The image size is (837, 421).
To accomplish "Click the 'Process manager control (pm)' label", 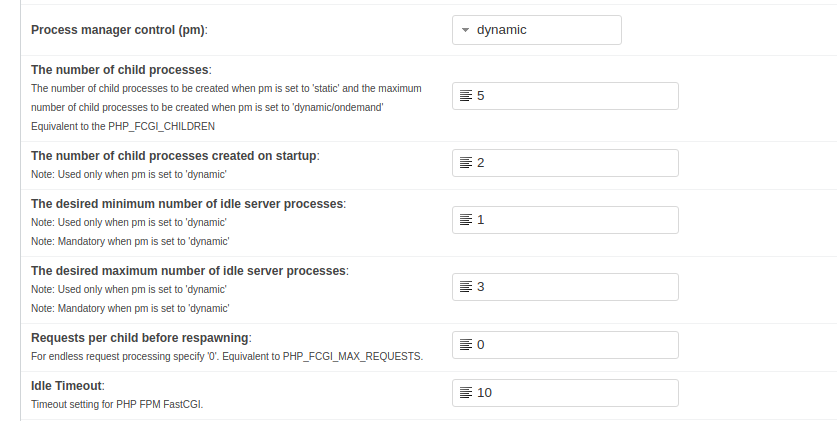I will coord(119,30).
